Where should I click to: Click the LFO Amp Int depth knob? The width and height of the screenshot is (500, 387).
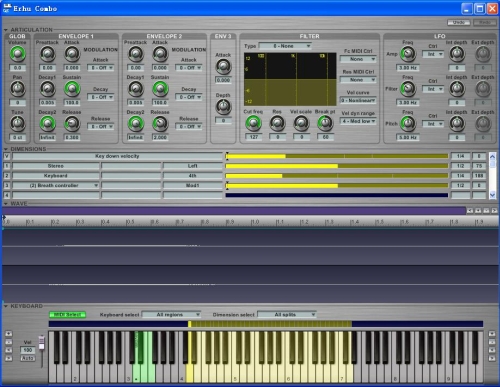pyautogui.click(x=457, y=54)
